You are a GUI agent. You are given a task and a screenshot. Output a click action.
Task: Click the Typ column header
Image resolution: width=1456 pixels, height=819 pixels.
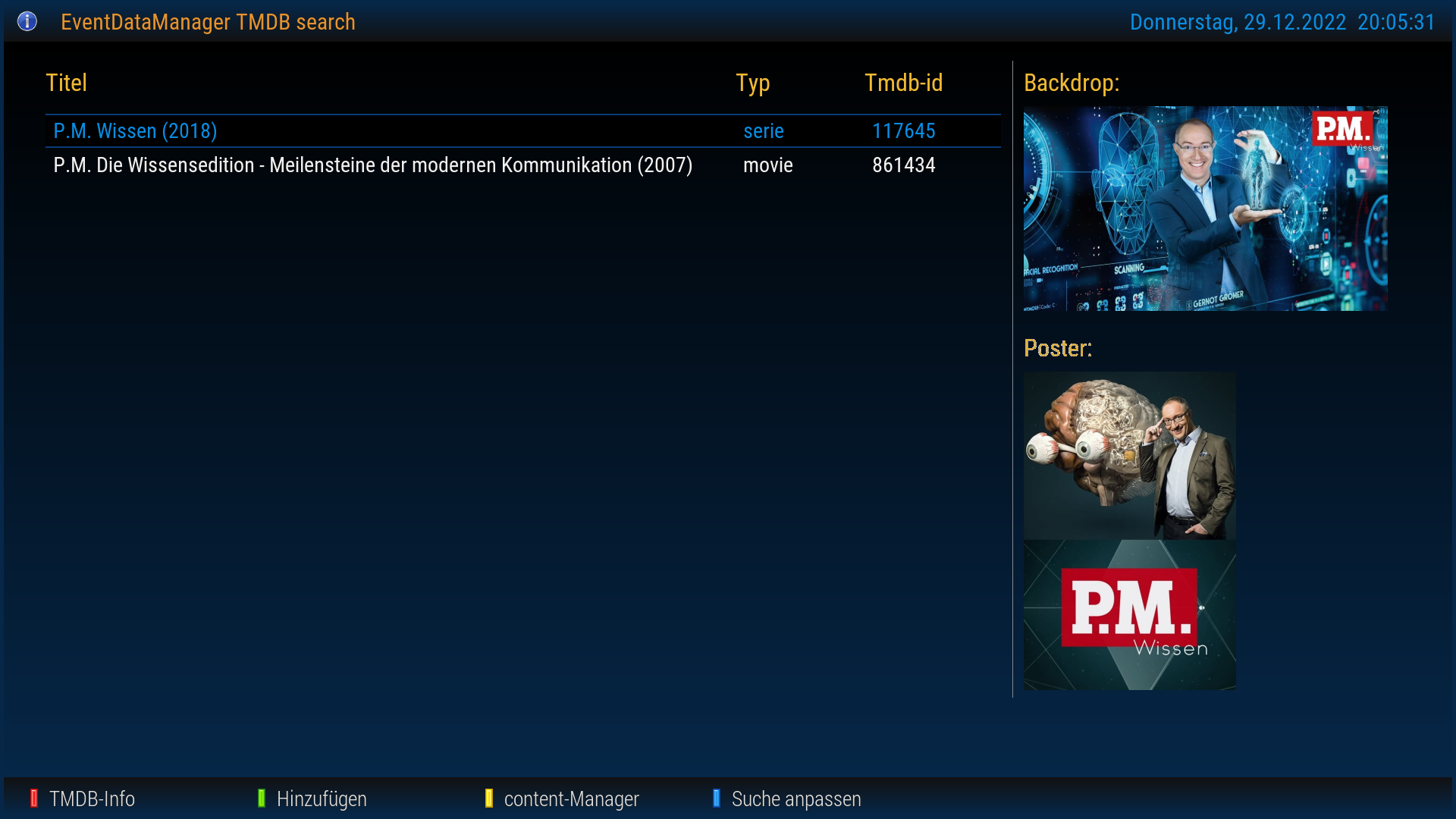pos(752,83)
